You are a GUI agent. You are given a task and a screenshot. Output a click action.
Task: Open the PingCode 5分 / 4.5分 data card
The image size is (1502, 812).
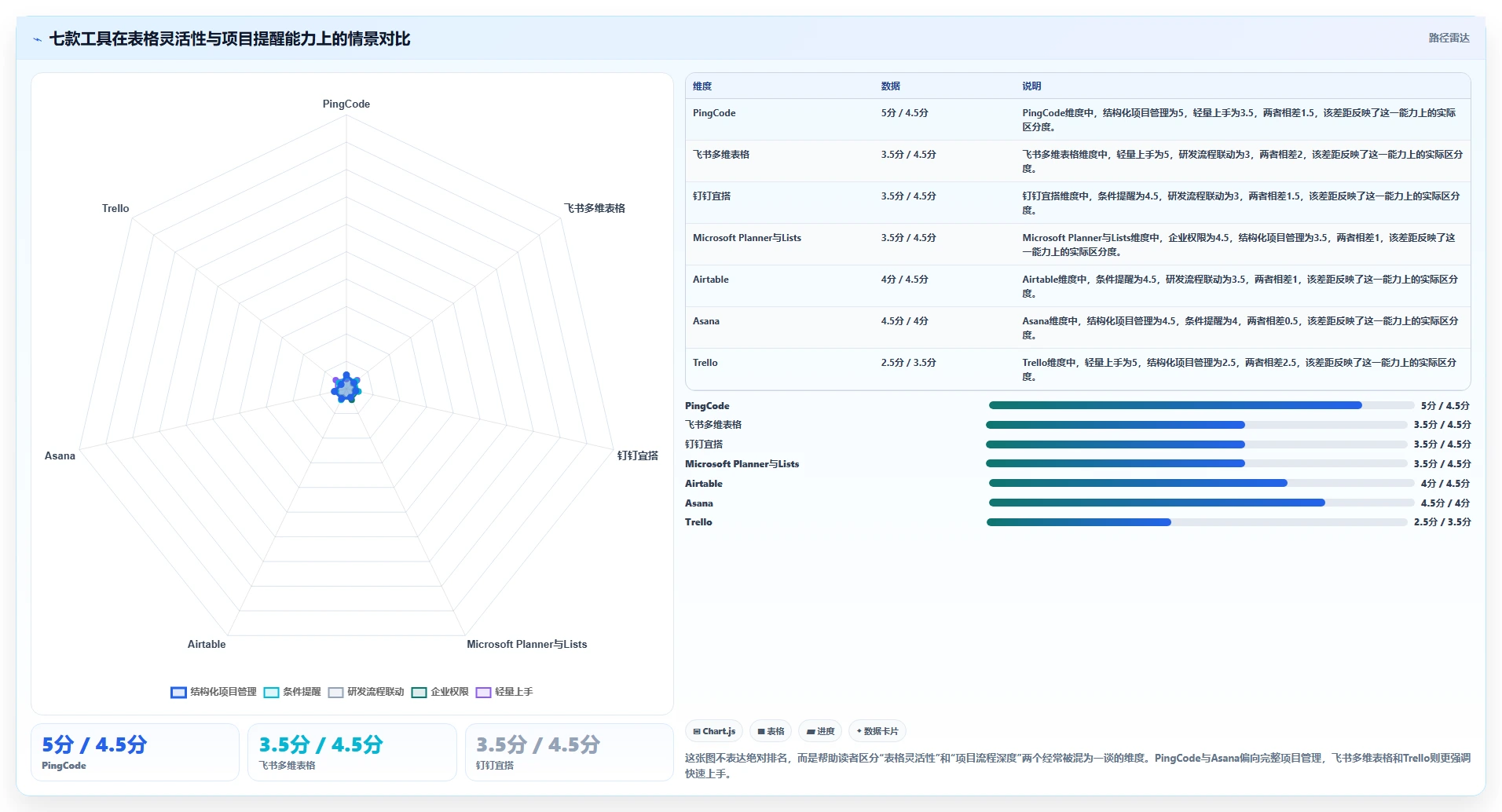pos(135,752)
